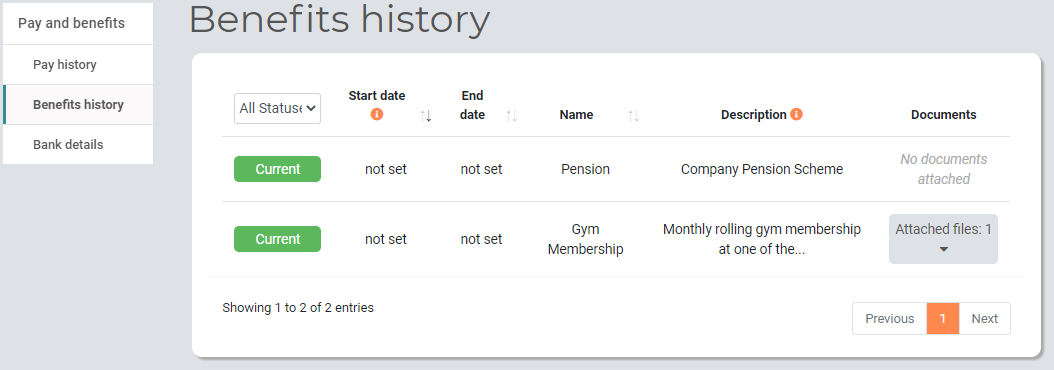This screenshot has height=370, width=1054.
Task: Click caret arrow under Attached files
Action: click(x=943, y=250)
